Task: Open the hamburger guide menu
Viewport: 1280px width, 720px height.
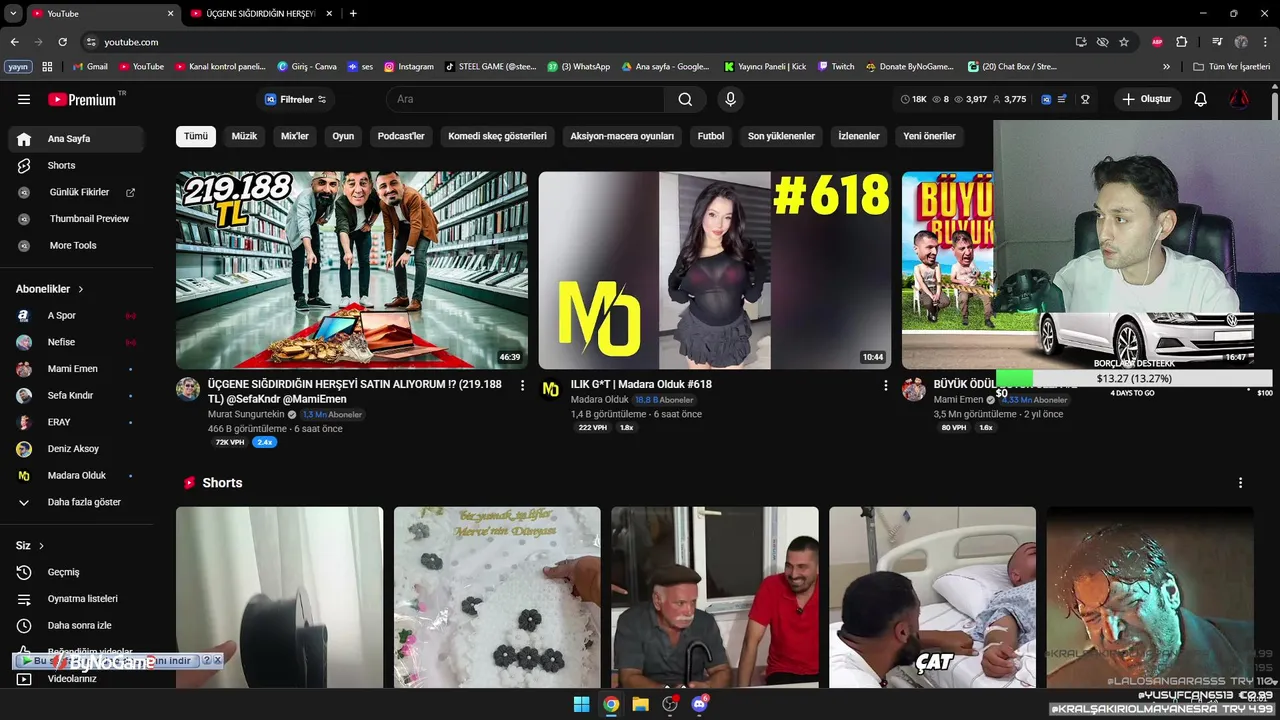Action: pos(24,99)
